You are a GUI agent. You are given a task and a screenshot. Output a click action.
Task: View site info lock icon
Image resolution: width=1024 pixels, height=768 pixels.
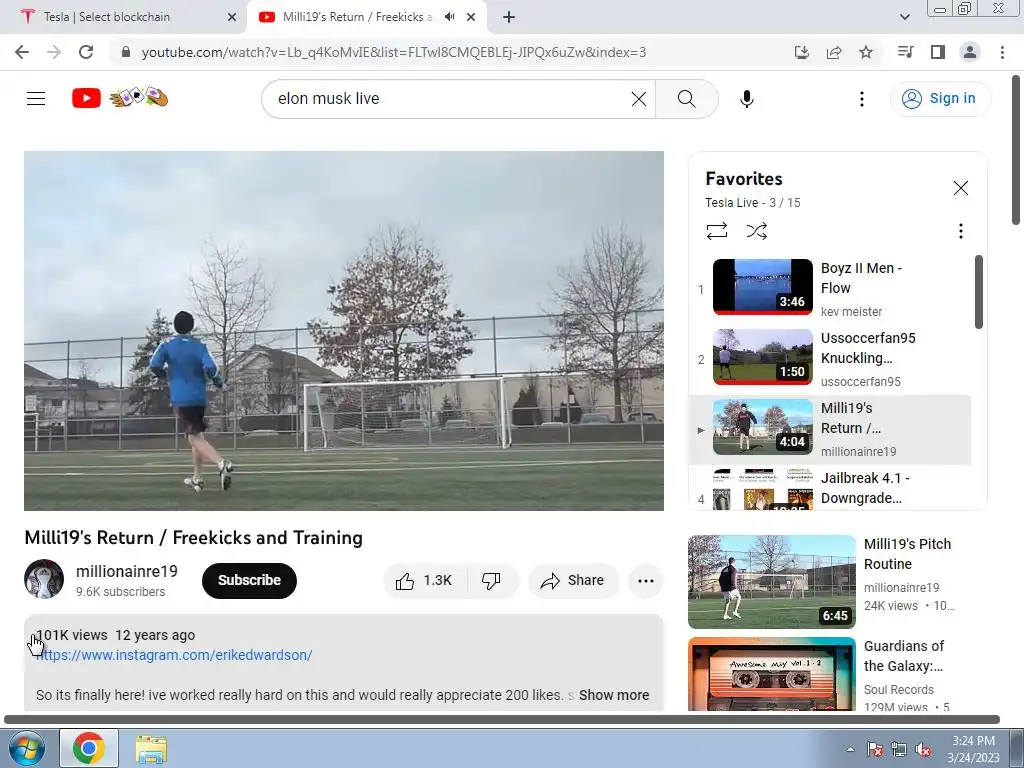pyautogui.click(x=126, y=52)
